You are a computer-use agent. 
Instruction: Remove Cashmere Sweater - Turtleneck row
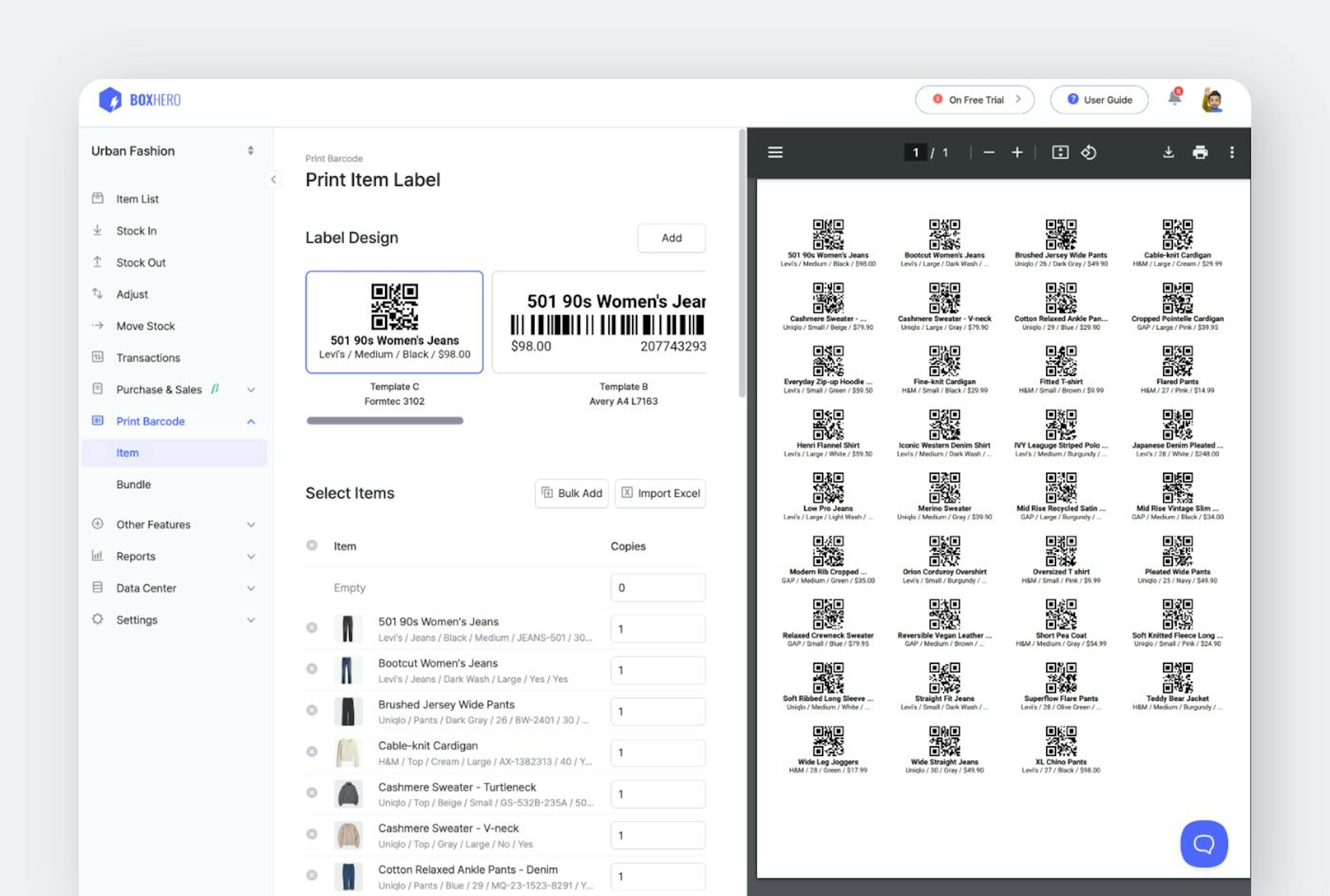click(x=312, y=792)
